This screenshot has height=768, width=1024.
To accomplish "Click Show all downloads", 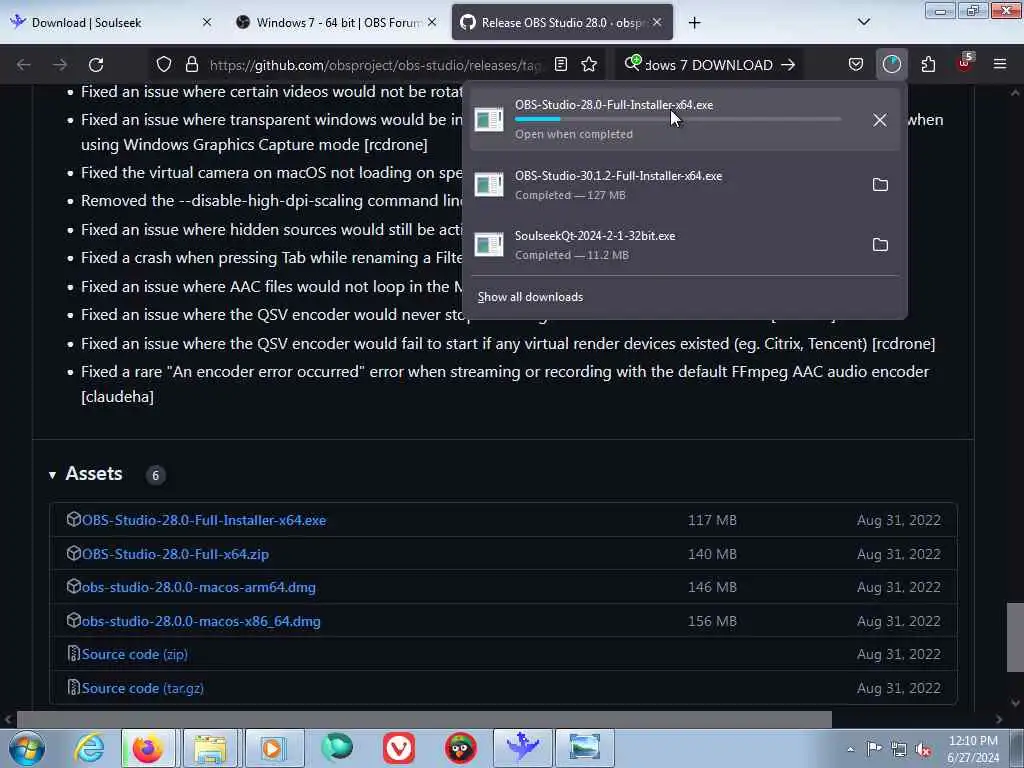I will coord(530,297).
